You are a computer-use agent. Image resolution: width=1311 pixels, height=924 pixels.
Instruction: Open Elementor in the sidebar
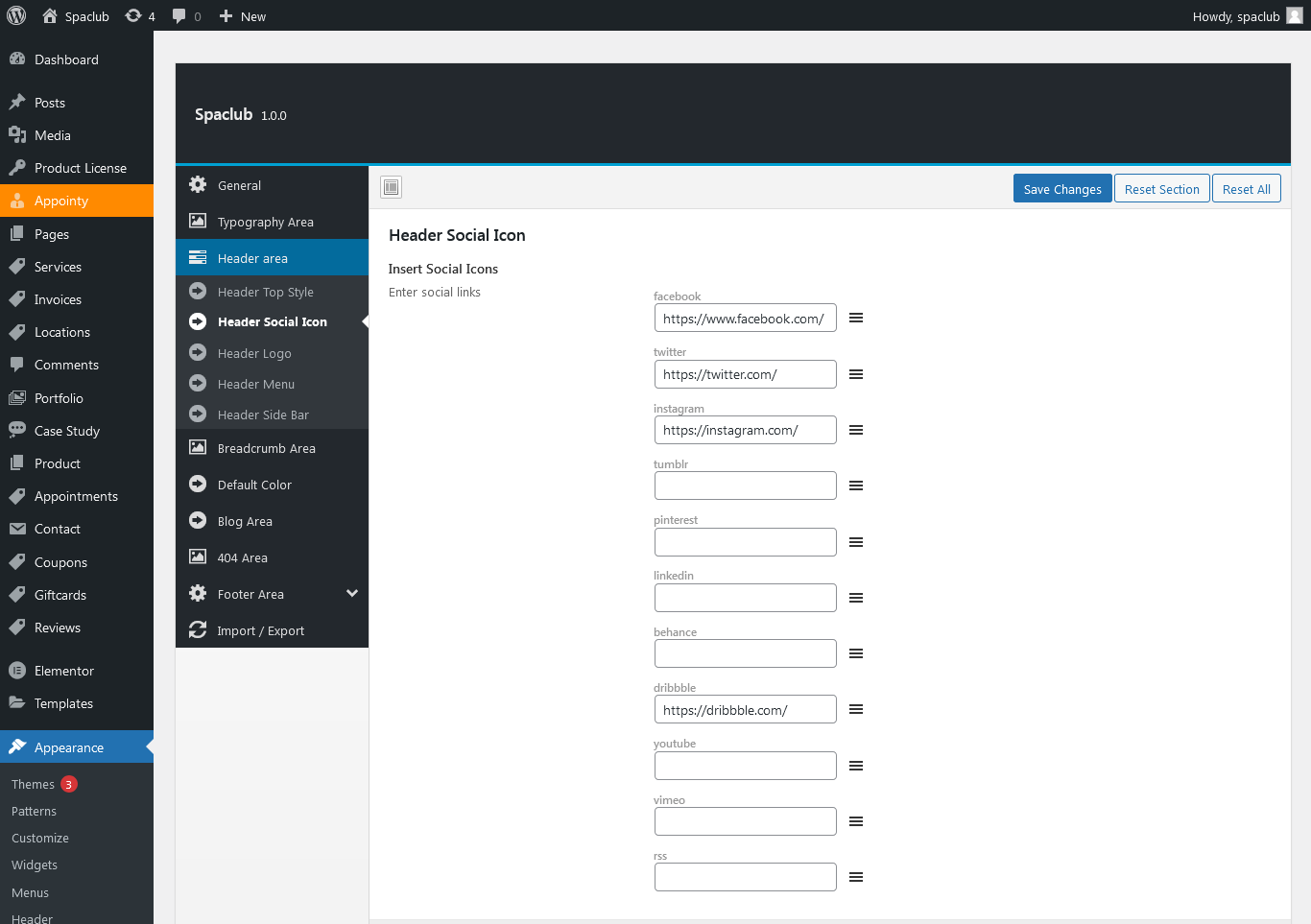(x=77, y=671)
